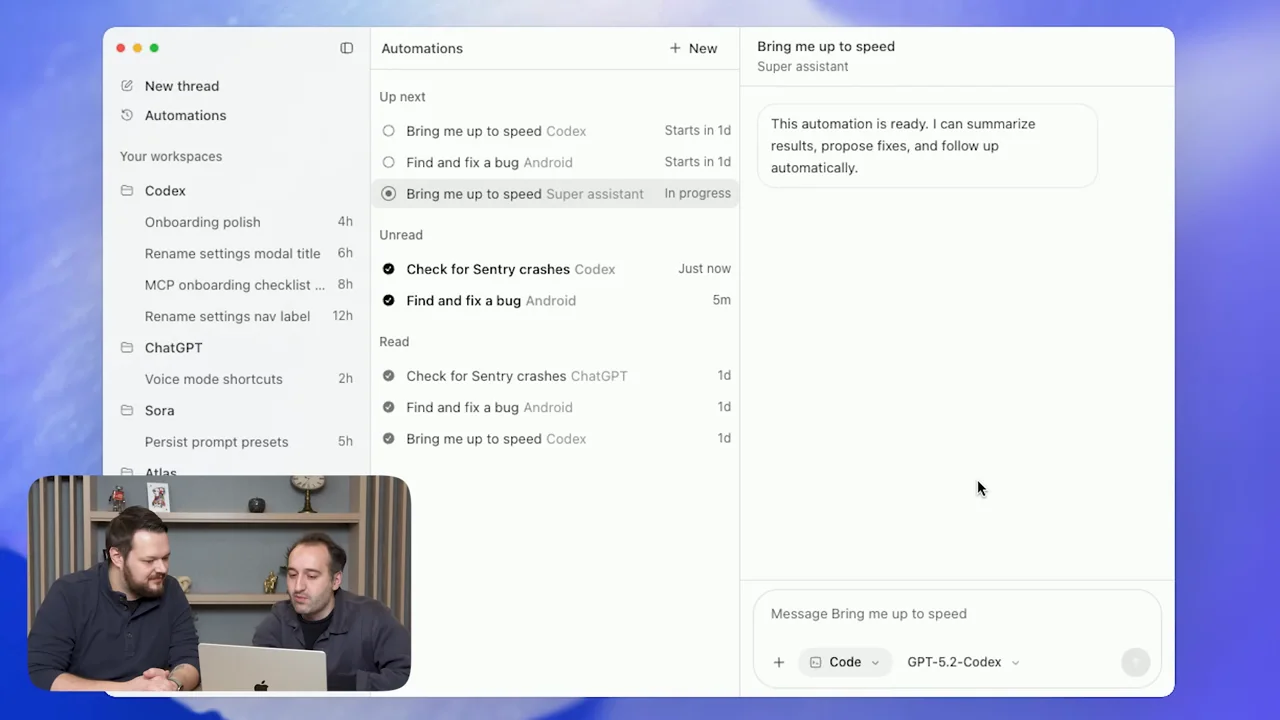Open unread Find and fix a bug Android
This screenshot has height=720, width=1280.
coord(555,300)
